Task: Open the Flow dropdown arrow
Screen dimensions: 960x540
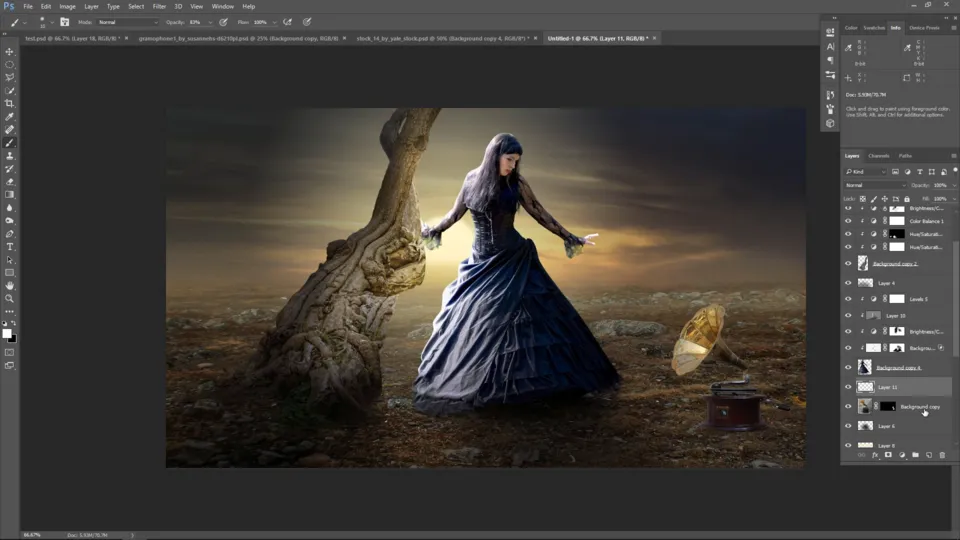Action: pos(274,23)
